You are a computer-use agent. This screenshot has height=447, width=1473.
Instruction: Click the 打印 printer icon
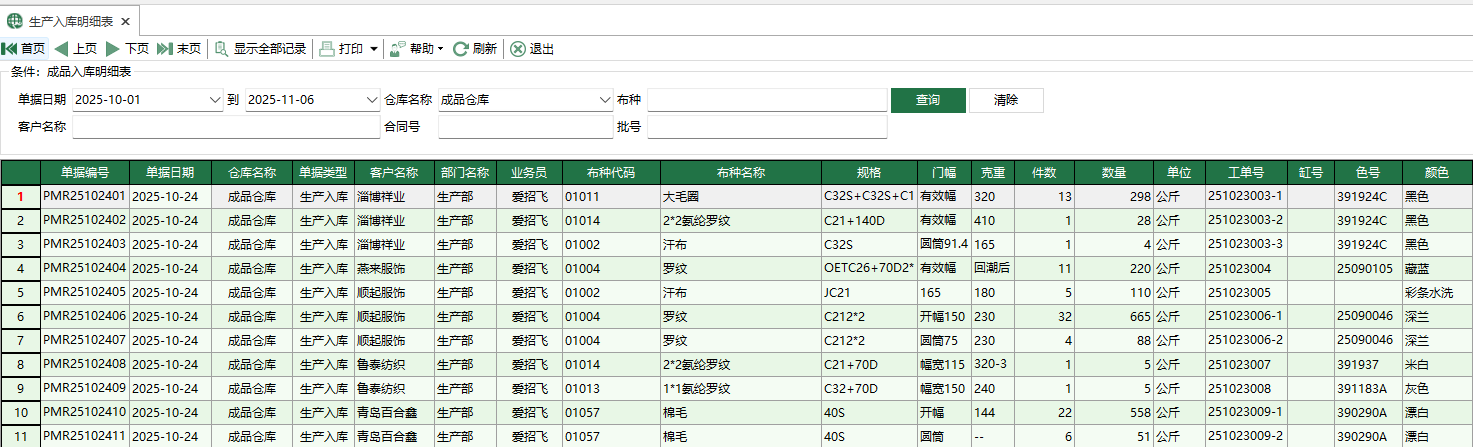point(327,48)
